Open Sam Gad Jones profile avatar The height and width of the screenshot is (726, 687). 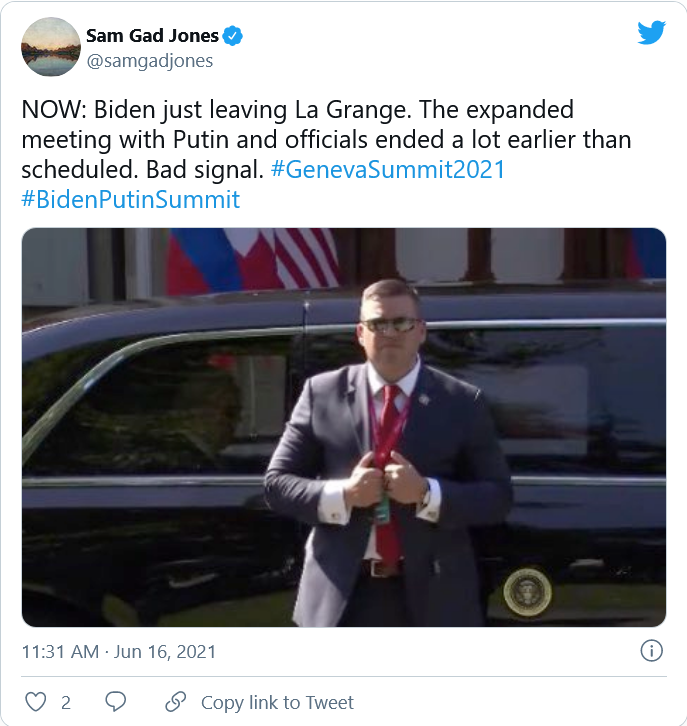[50, 47]
